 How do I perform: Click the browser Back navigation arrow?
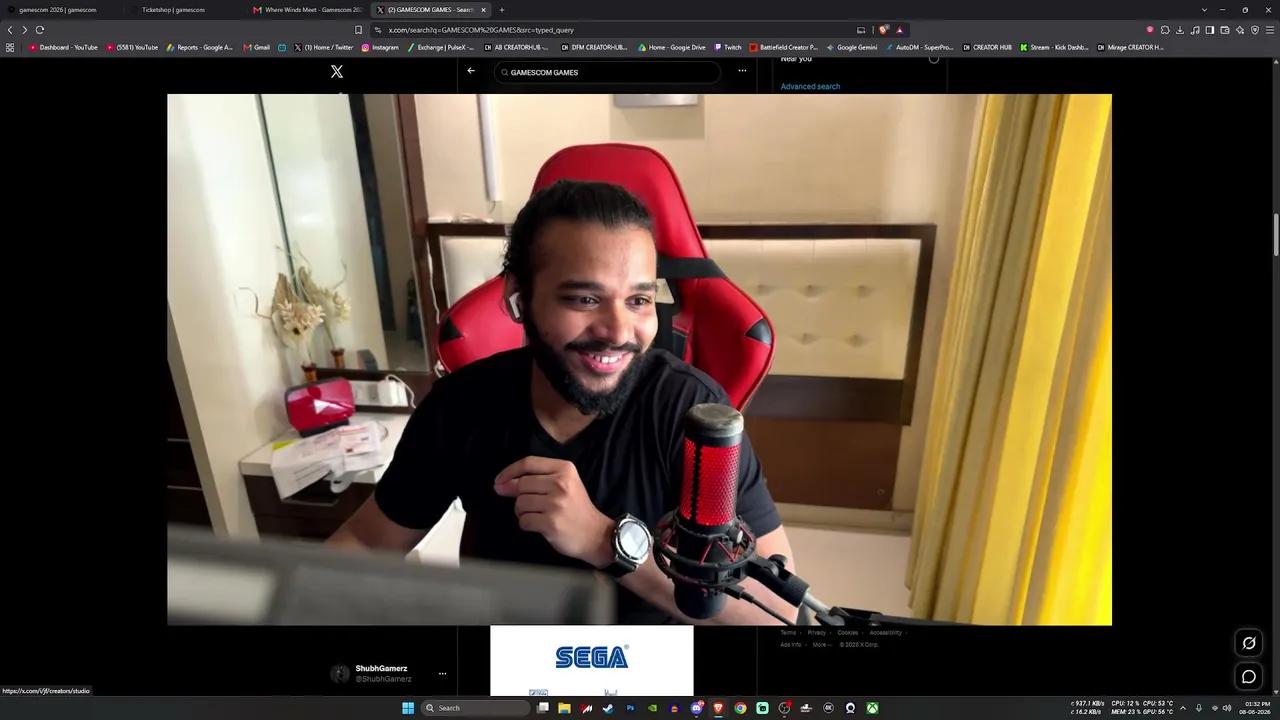10,30
